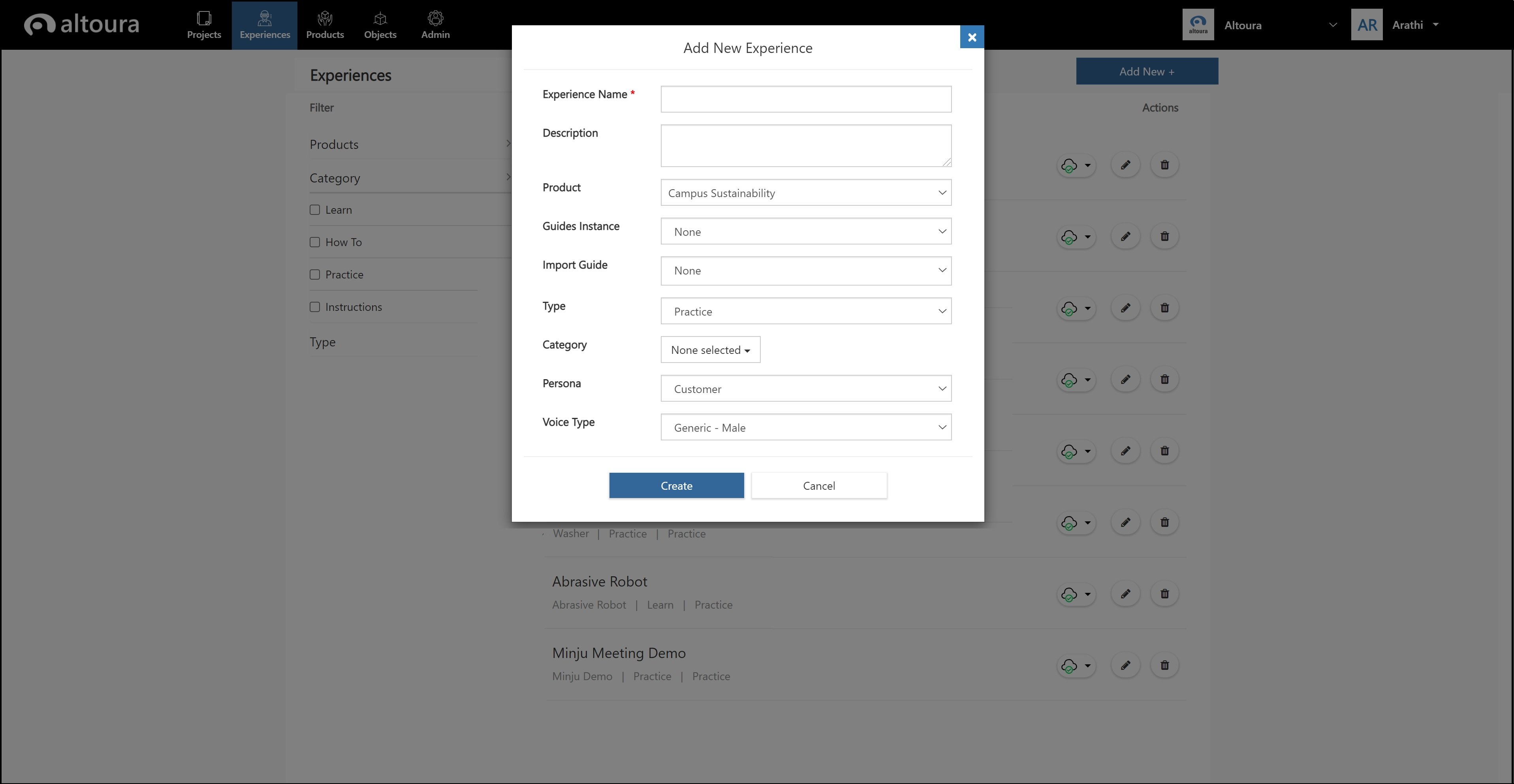Open cloud publish menu for Abrasive Robot
Screen dimensions: 1514x784
[1076, 594]
